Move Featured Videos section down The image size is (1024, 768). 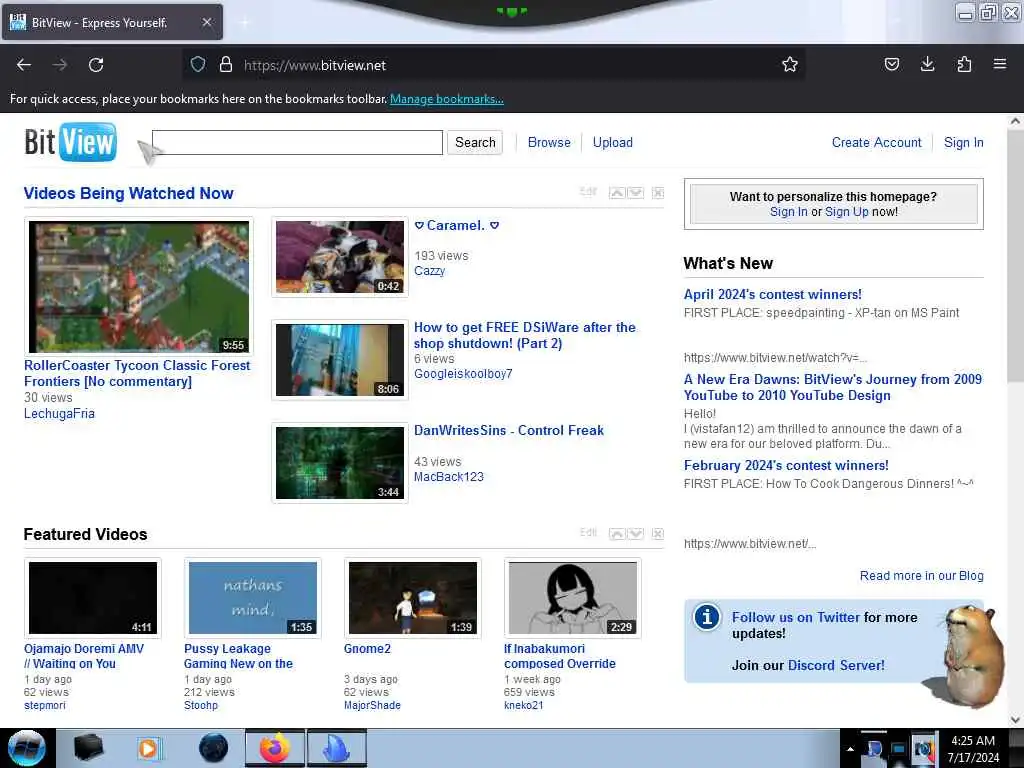pyautogui.click(x=635, y=534)
